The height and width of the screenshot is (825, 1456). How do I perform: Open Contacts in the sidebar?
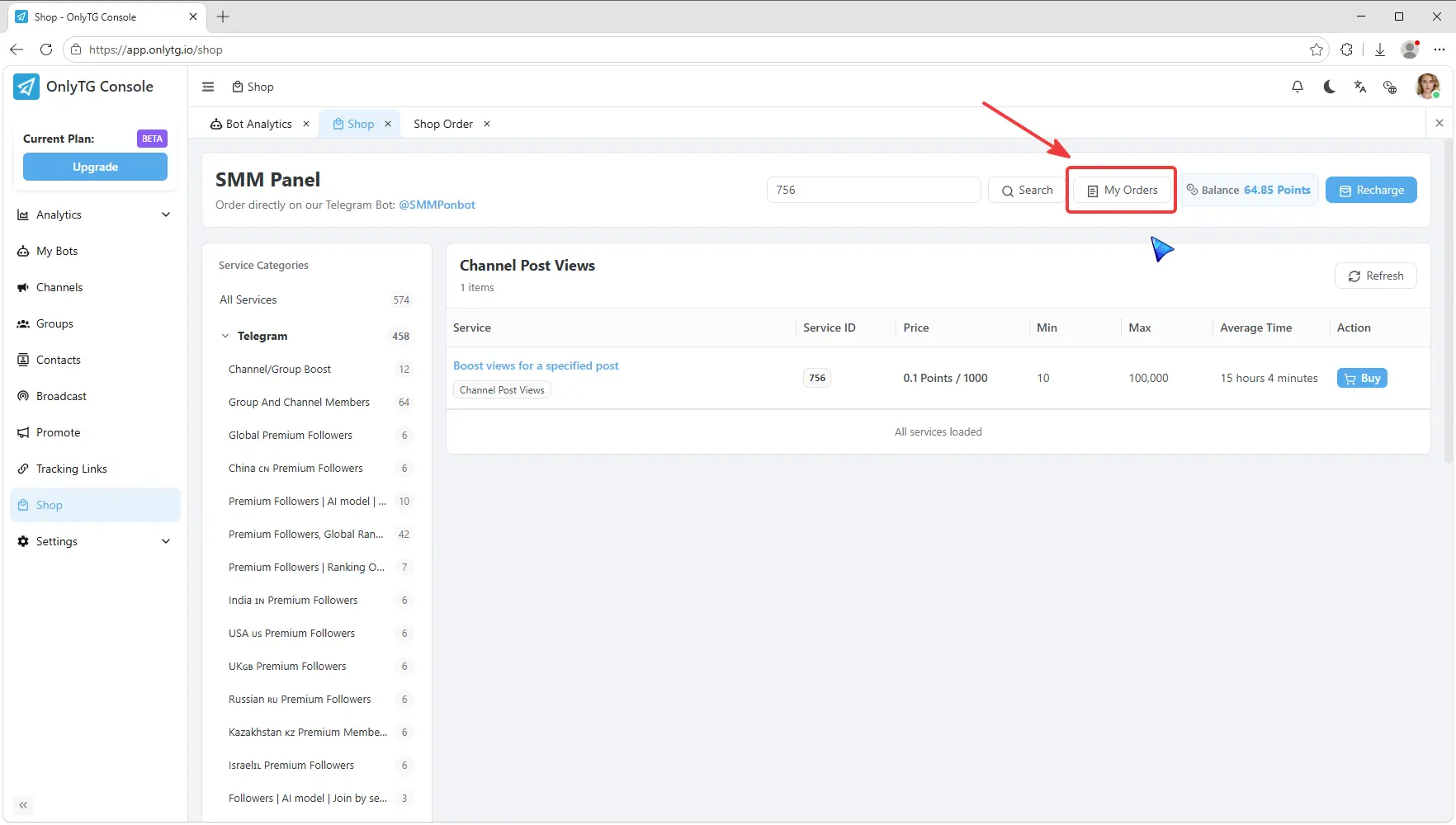coord(95,360)
